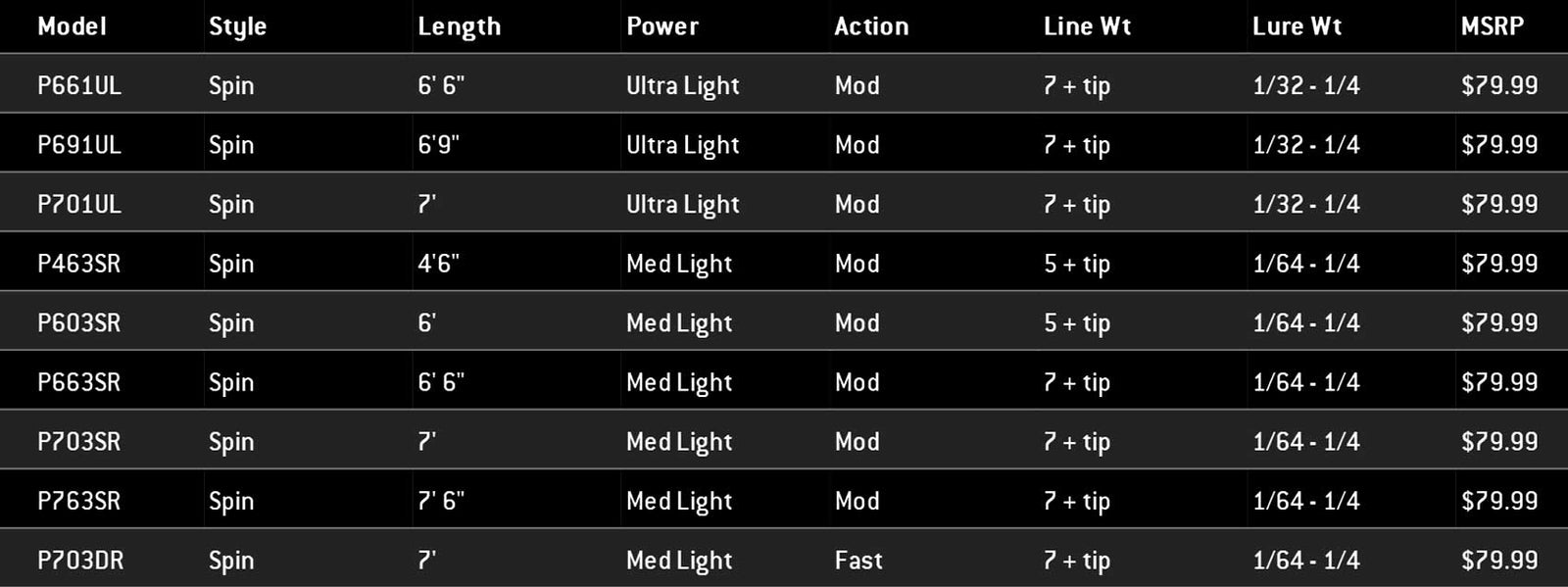Select the P763SR model name
Screen dimensions: 1568x587
pyautogui.click(x=79, y=501)
